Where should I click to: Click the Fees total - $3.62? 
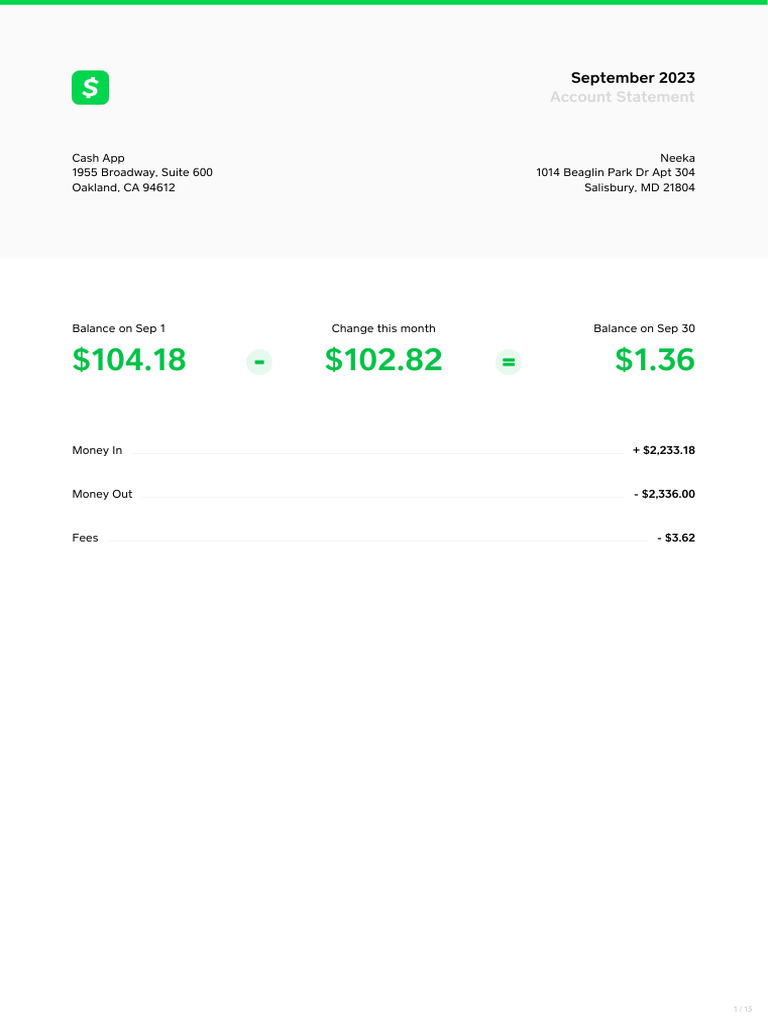tap(676, 538)
